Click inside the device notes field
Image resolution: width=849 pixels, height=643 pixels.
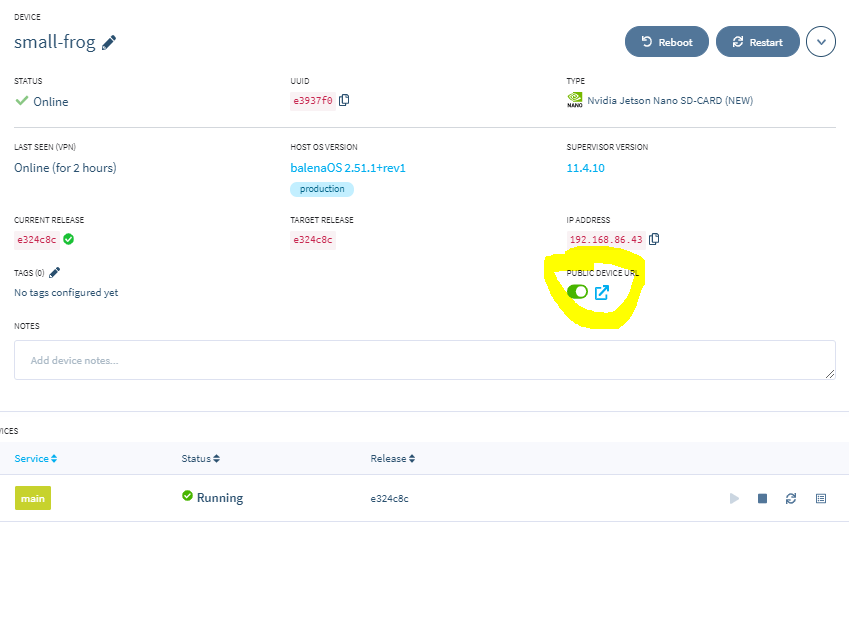click(424, 359)
